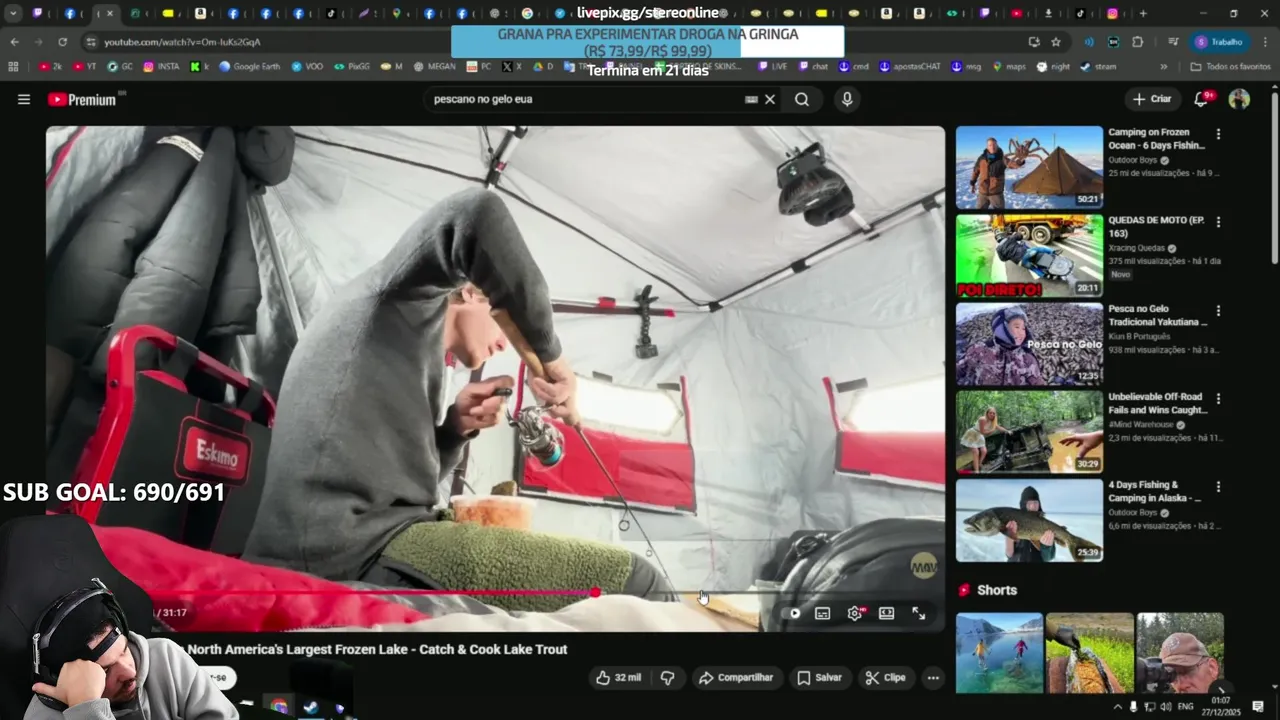Screen dimensions: 1280x720
Task: Open options menu for 'Camping on Frozen Ocean'
Action: (1218, 134)
